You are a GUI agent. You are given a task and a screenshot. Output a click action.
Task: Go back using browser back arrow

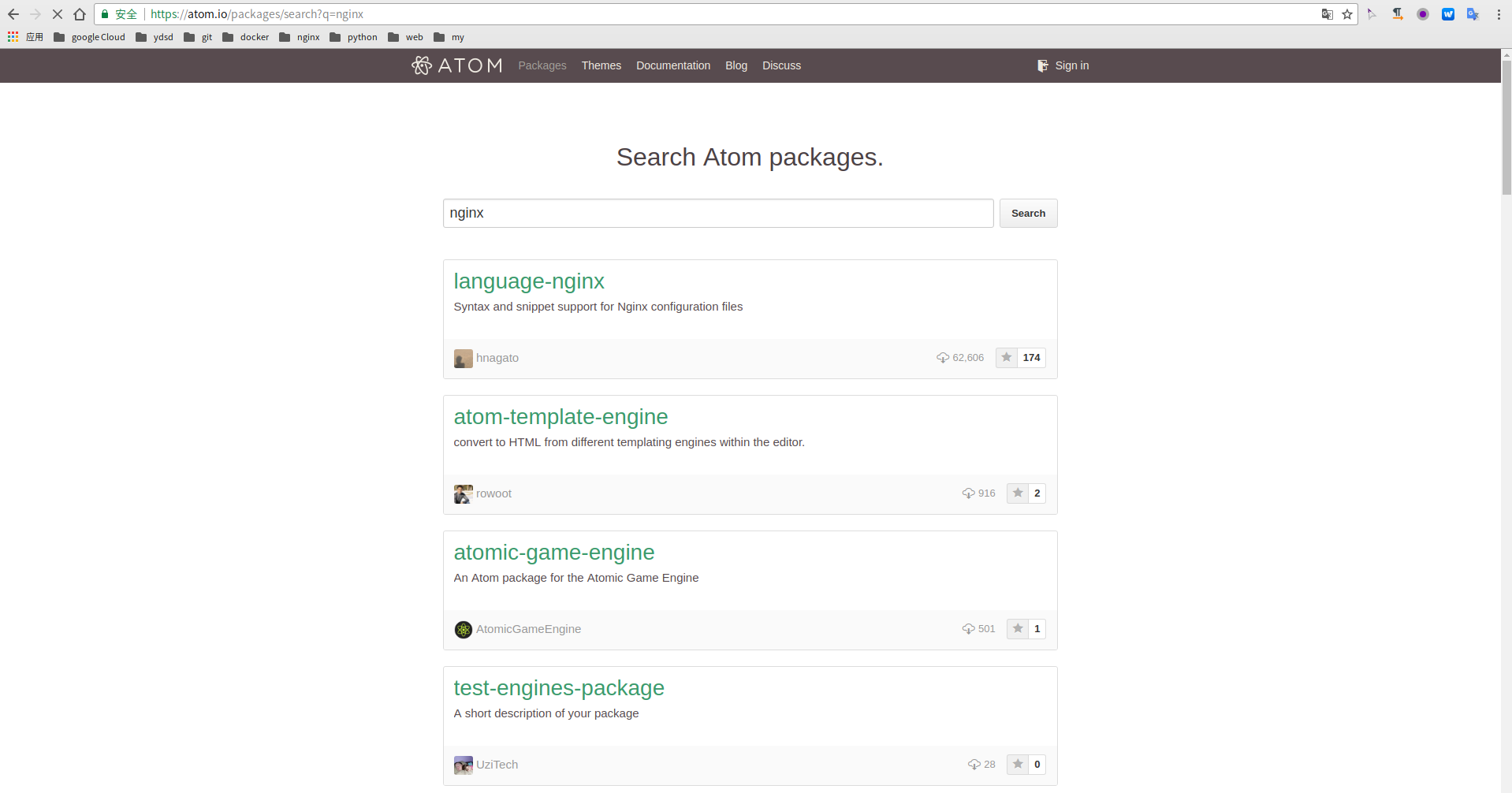click(13, 14)
